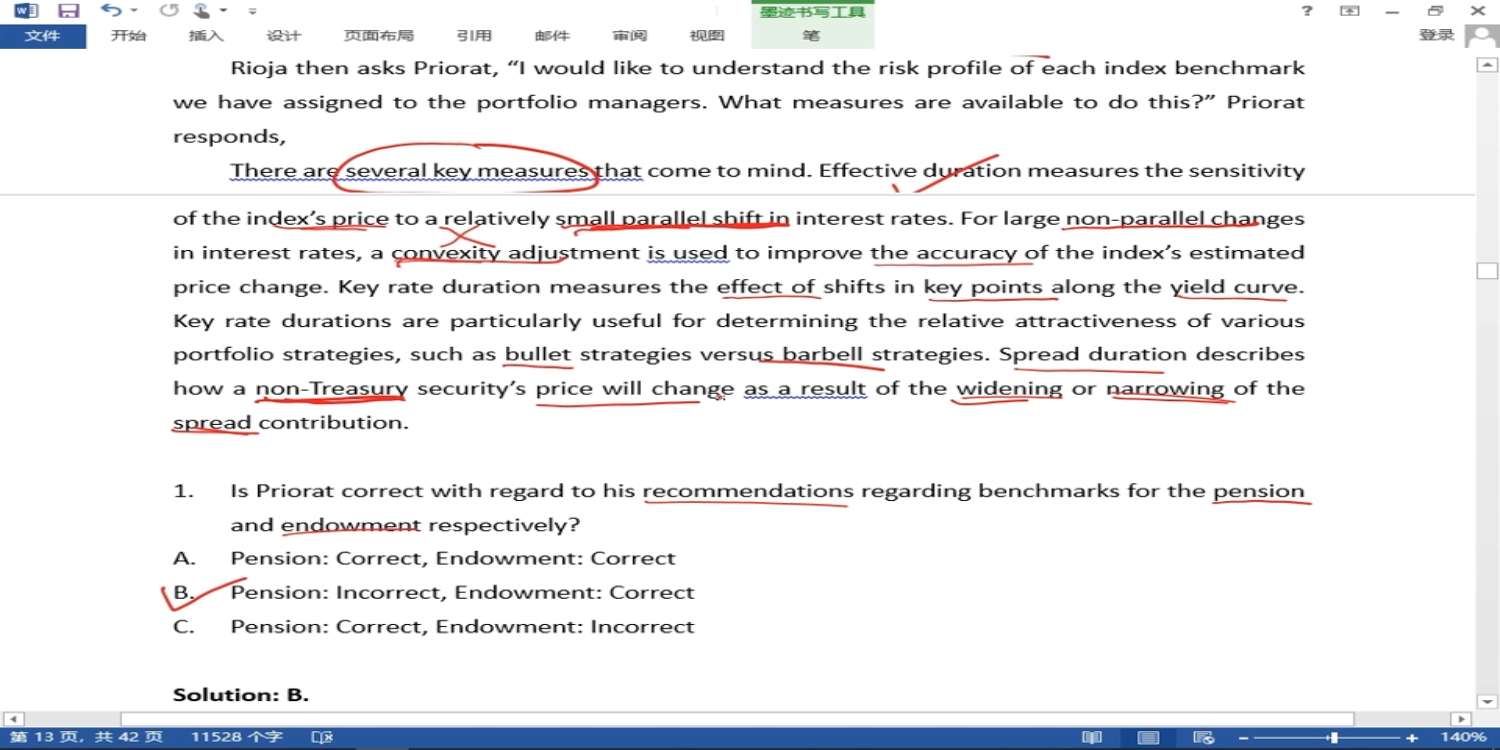Switch to Read Mode view

click(1092, 738)
